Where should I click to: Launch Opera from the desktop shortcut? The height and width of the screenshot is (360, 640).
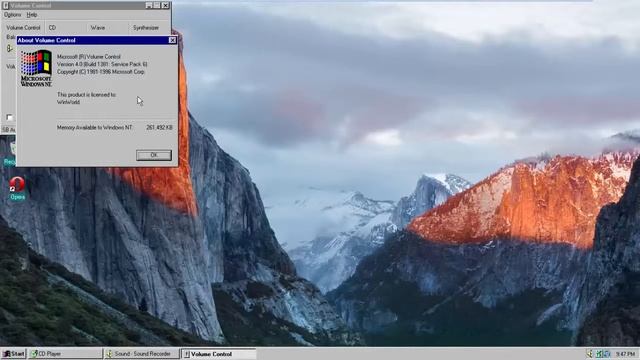[x=17, y=188]
